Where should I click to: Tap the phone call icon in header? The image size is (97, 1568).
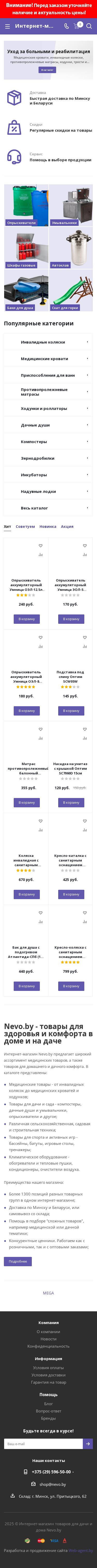(x=67, y=26)
